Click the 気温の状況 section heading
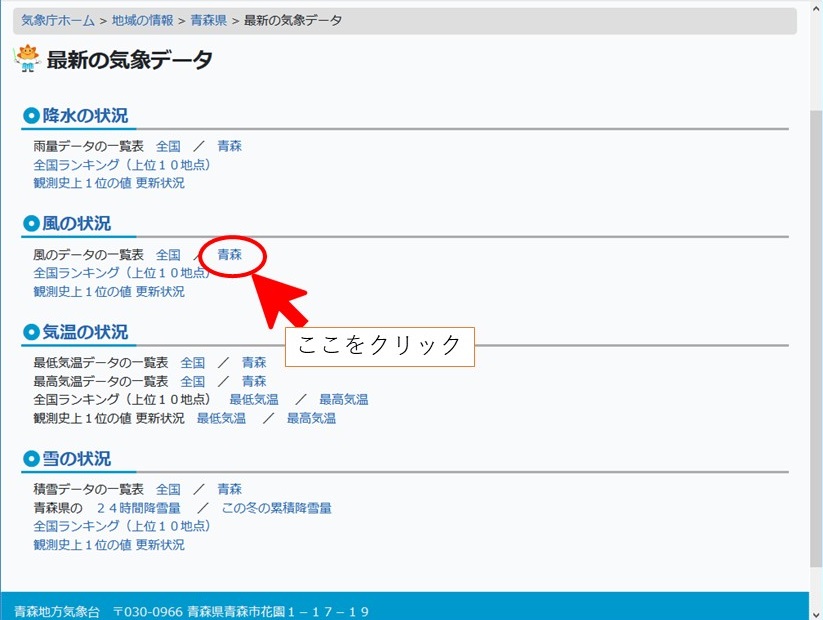The width and height of the screenshot is (823, 620). point(85,332)
